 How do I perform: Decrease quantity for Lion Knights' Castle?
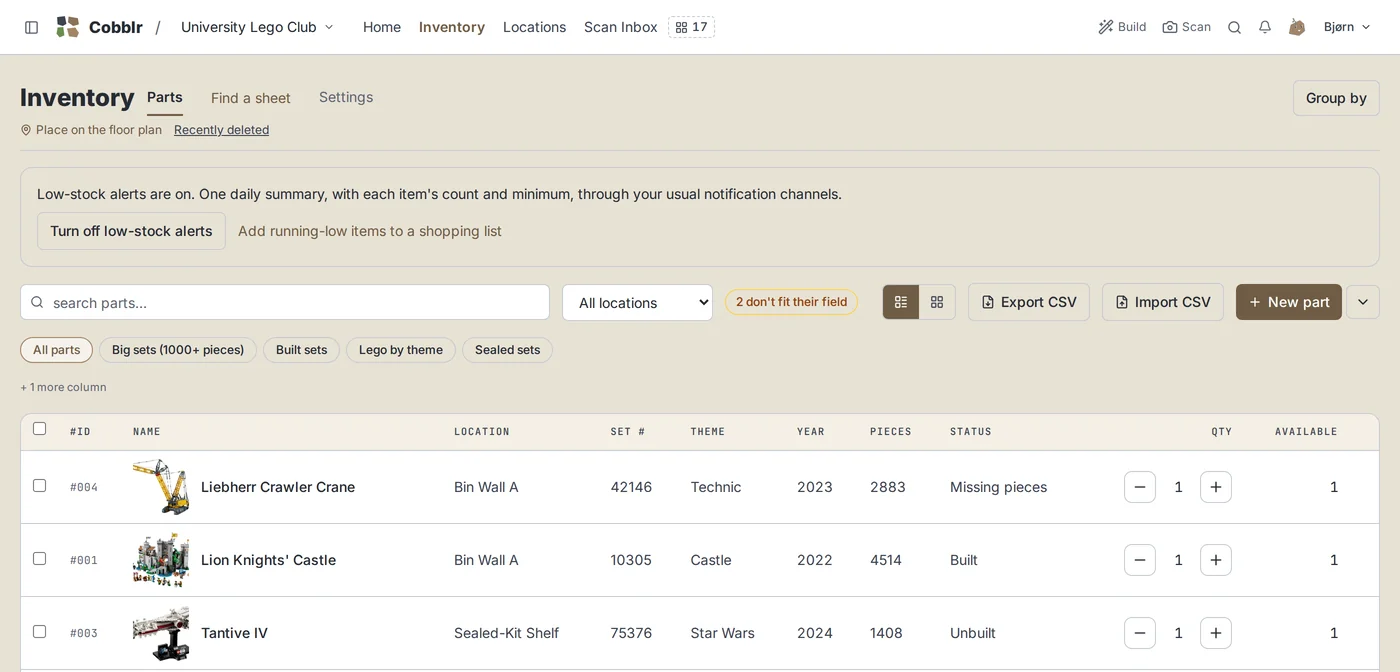tap(1140, 560)
